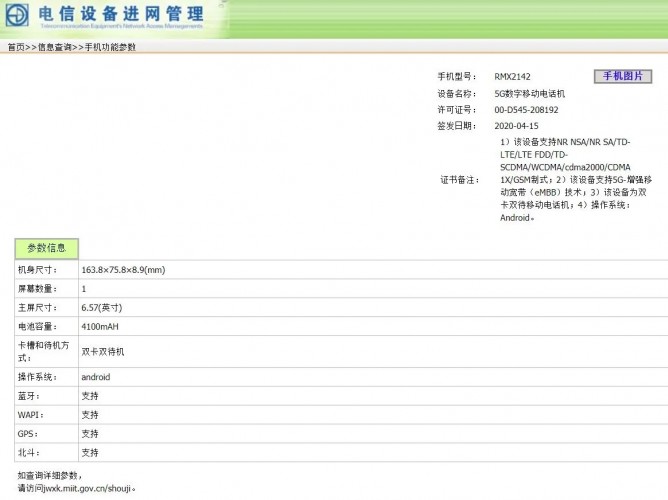The width and height of the screenshot is (668, 500).
Task: Open 信息查询 breadcrumb link
Action: (55, 47)
